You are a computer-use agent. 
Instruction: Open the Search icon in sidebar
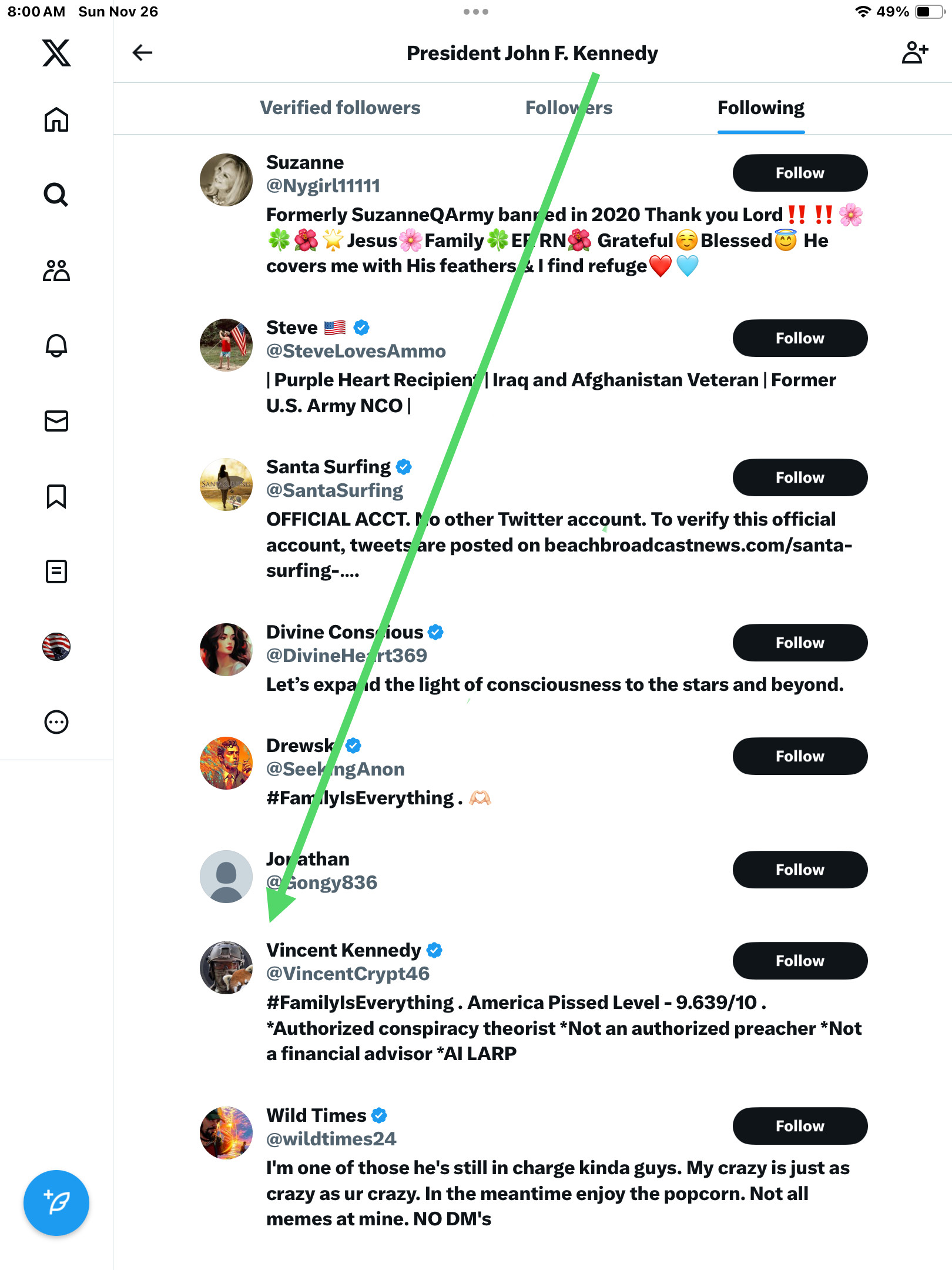56,195
